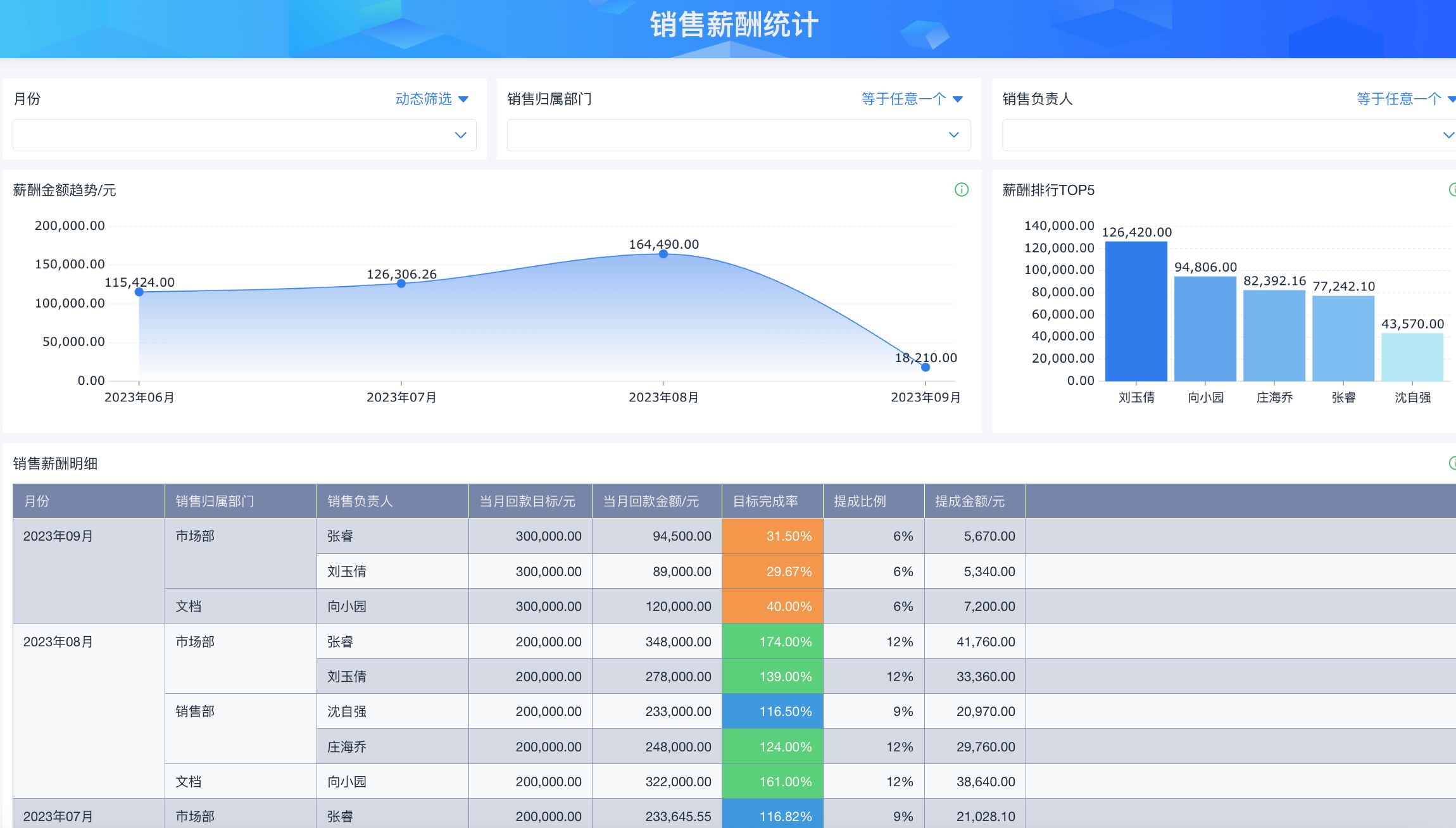
Task: Click the info icon beside 薪酬排行TOP5
Action: [1452, 190]
